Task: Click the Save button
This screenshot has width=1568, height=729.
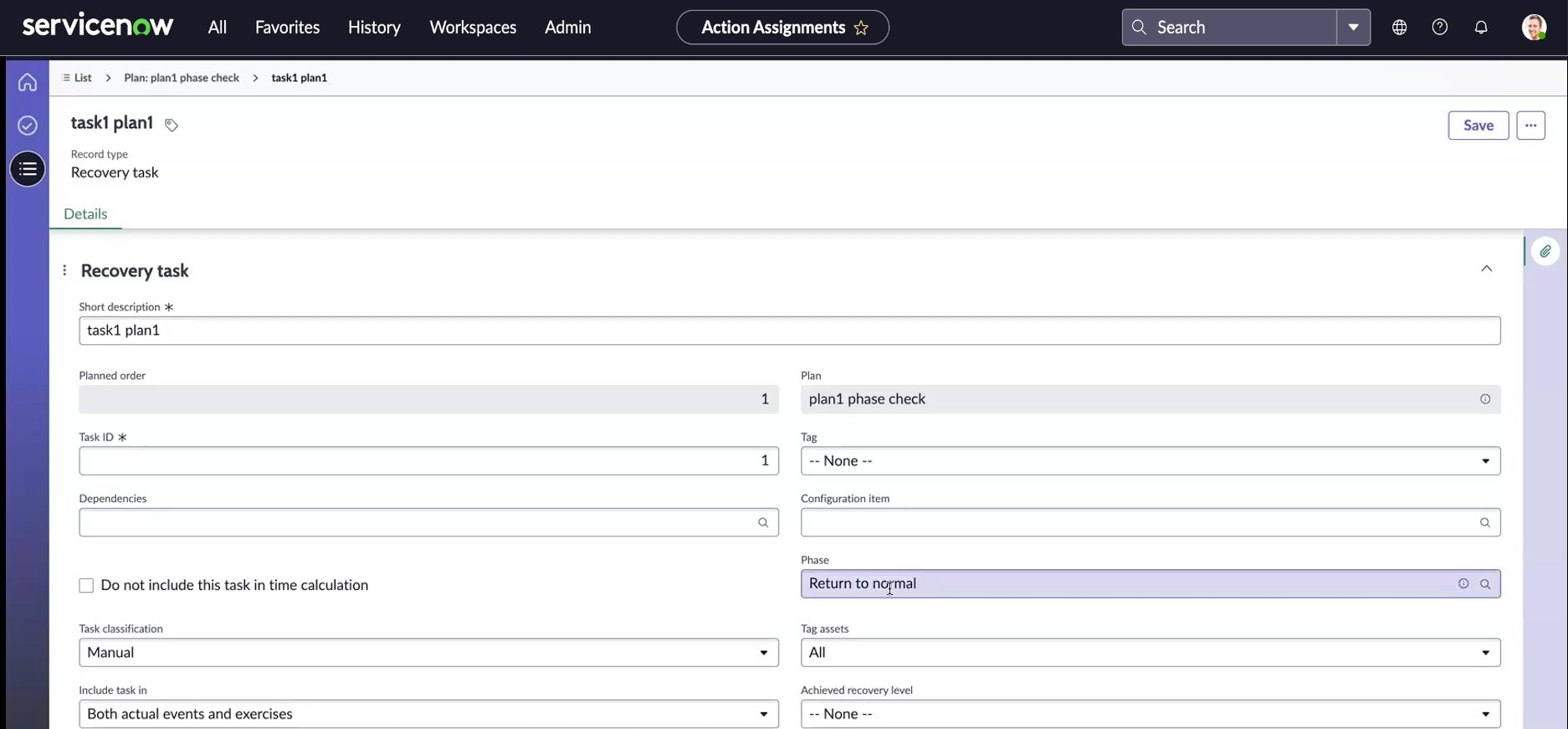Action: click(1478, 126)
